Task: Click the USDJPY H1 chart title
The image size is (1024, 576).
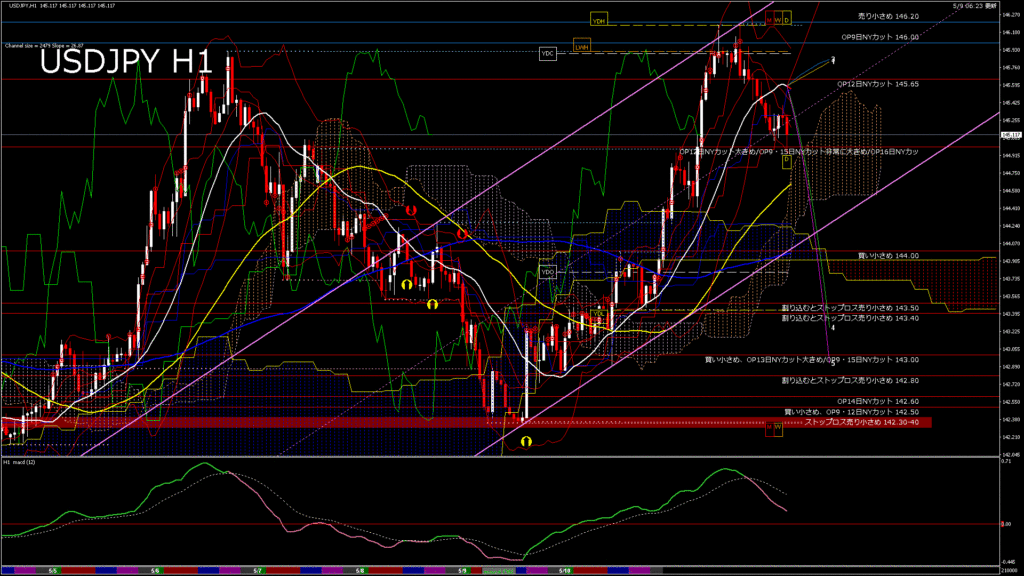Action: pyautogui.click(x=126, y=62)
